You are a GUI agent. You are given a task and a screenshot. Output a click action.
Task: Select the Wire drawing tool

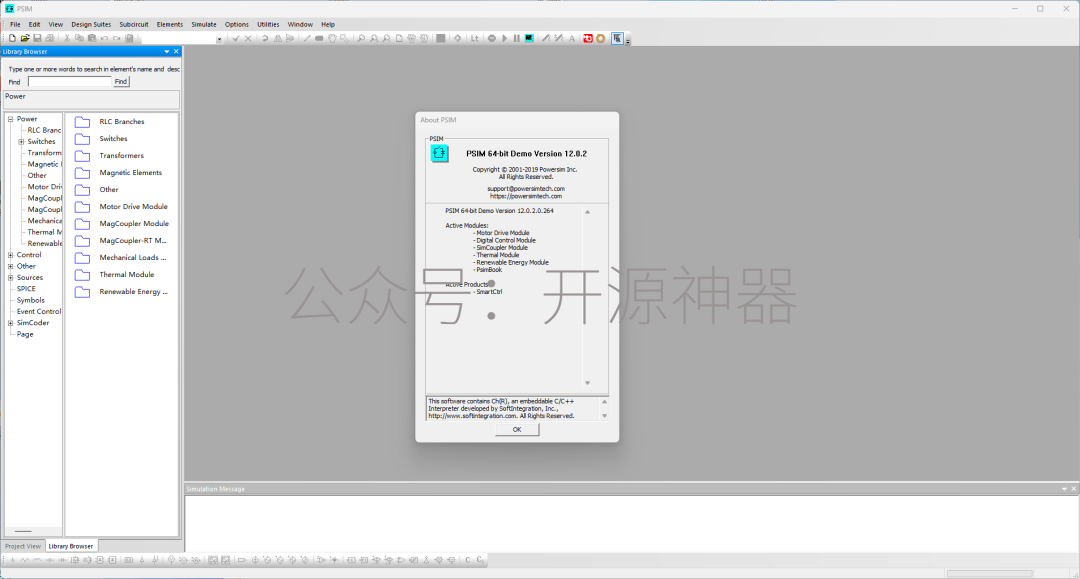307,39
